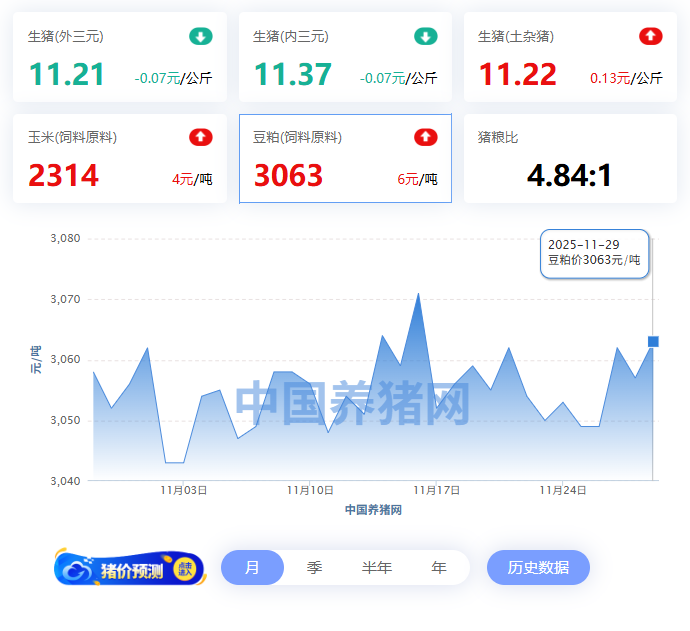This screenshot has width=690, height=631.
Task: Click the 11.21 外三元 price value
Action: [67, 75]
